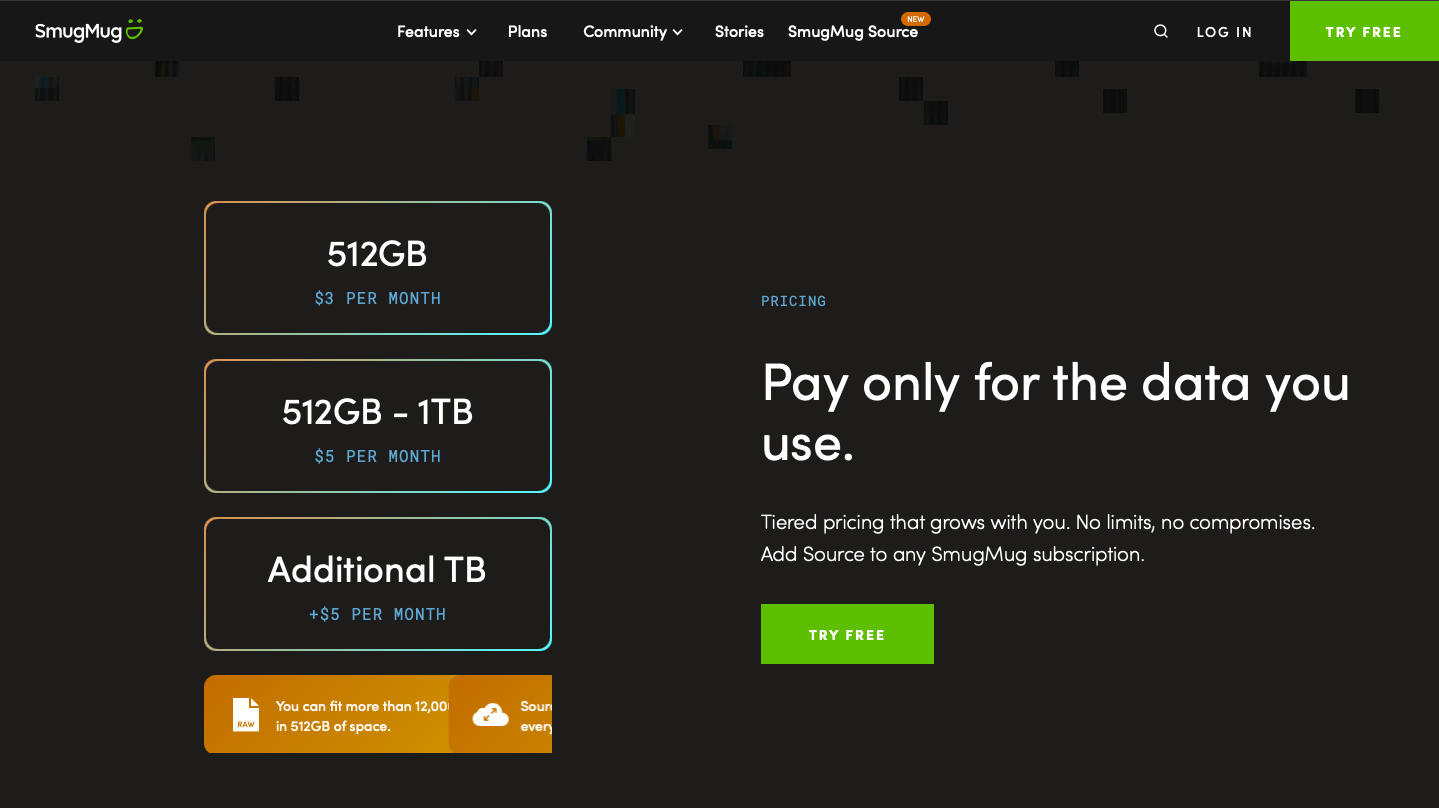The image size is (1439, 808).
Task: Open SmugMug Source nav item
Action: [853, 32]
